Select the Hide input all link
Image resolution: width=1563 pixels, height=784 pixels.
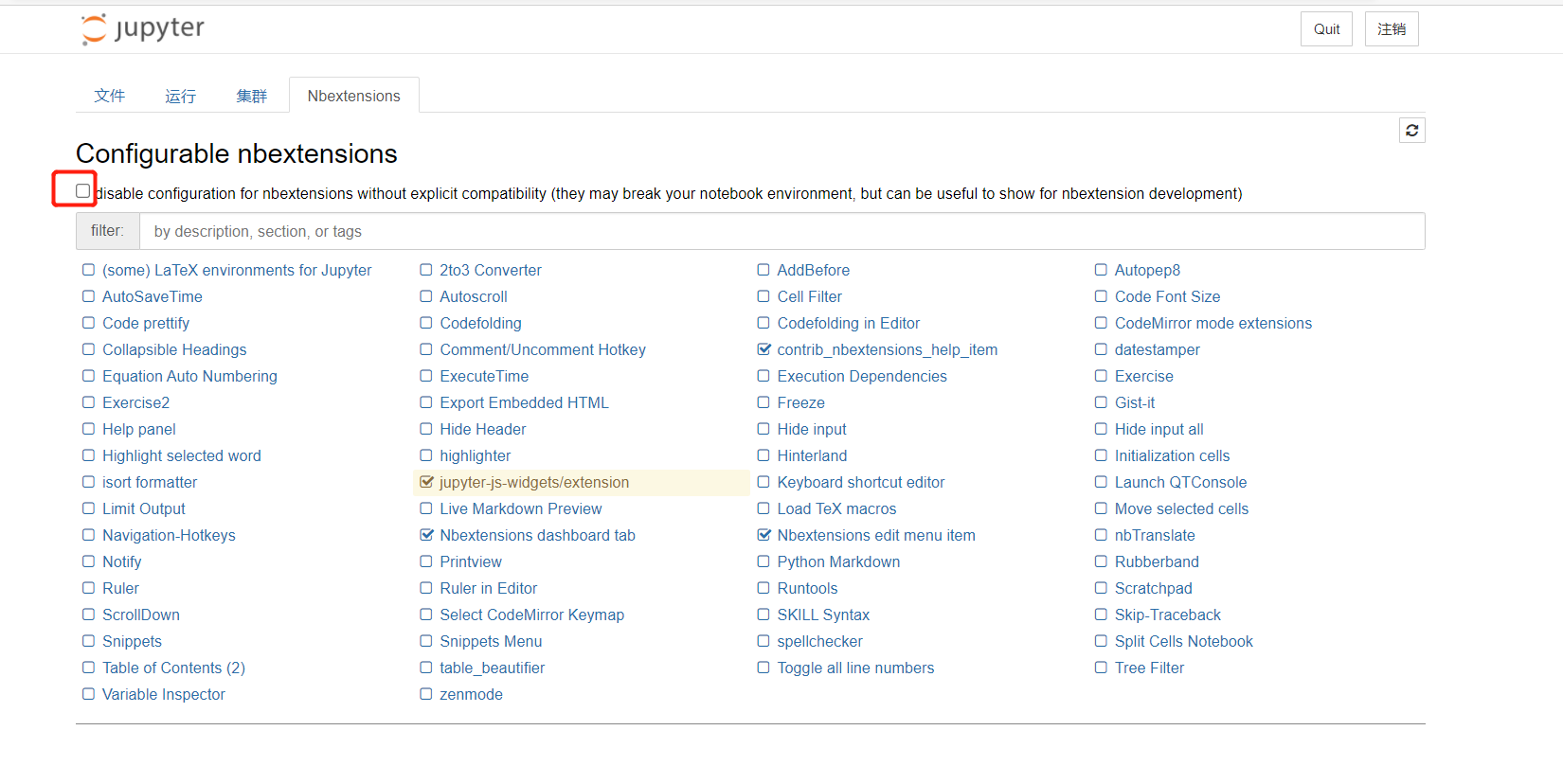click(x=1159, y=429)
